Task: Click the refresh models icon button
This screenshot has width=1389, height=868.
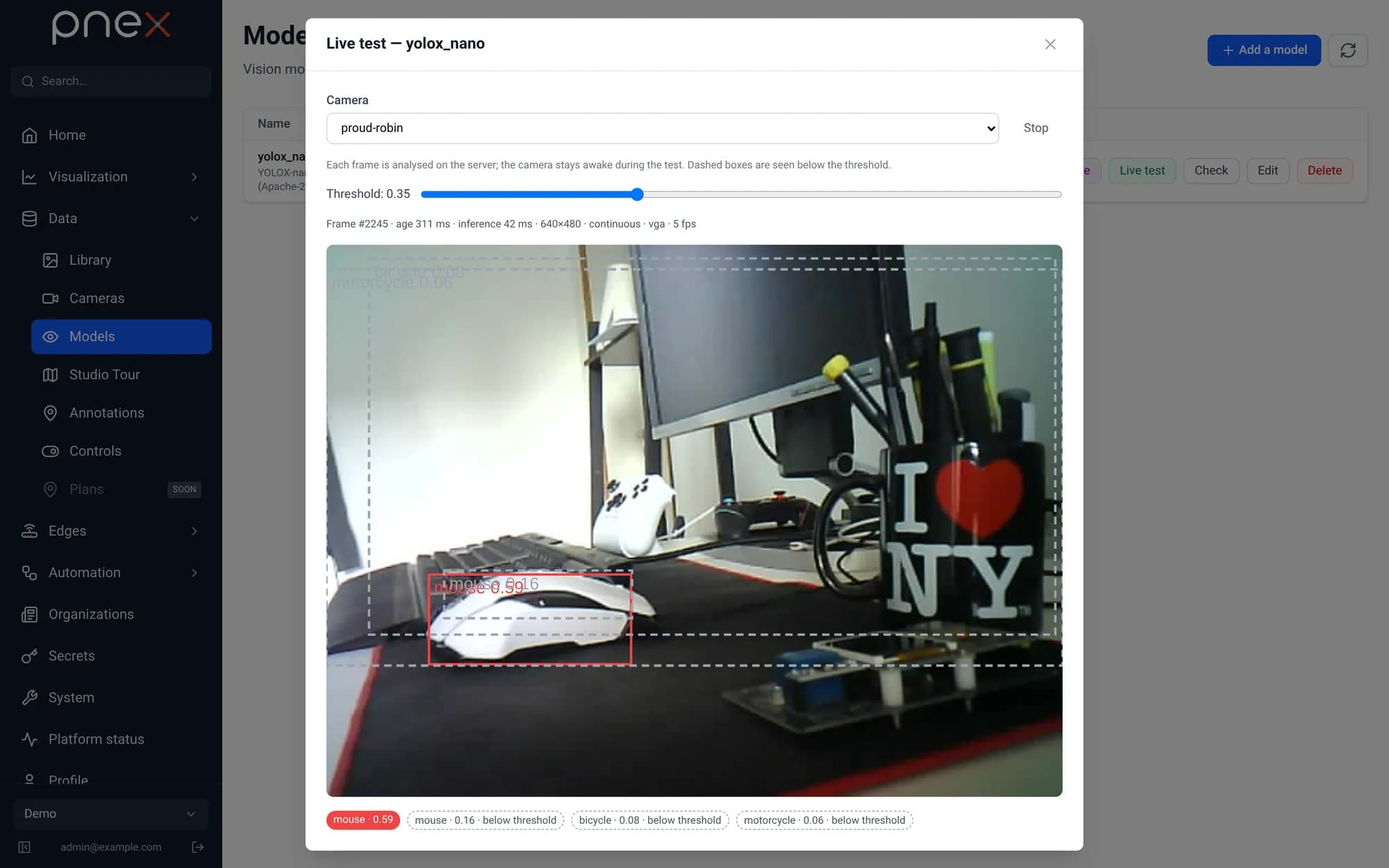Action: pyautogui.click(x=1348, y=50)
